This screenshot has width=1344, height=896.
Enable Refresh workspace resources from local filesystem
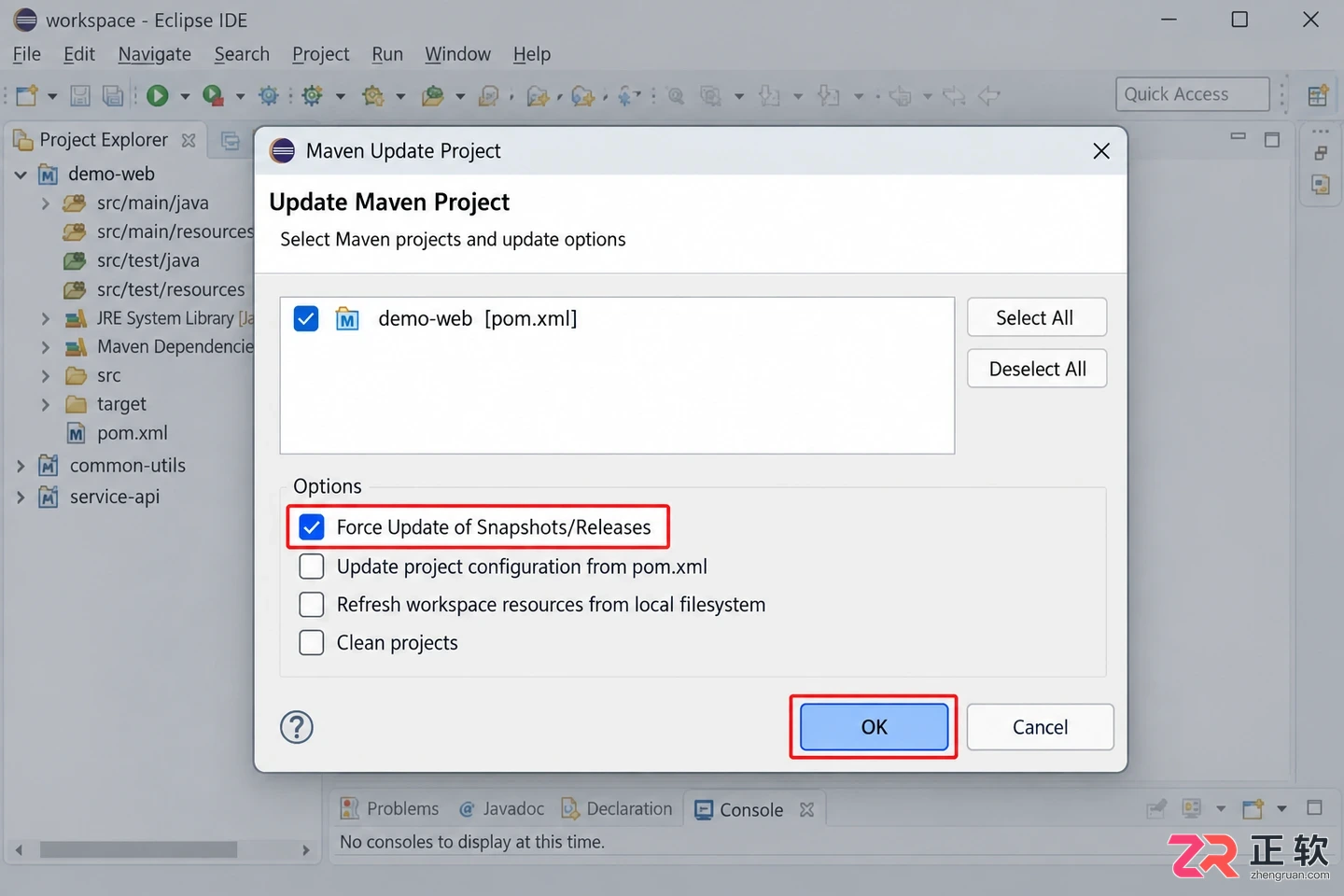(x=312, y=605)
